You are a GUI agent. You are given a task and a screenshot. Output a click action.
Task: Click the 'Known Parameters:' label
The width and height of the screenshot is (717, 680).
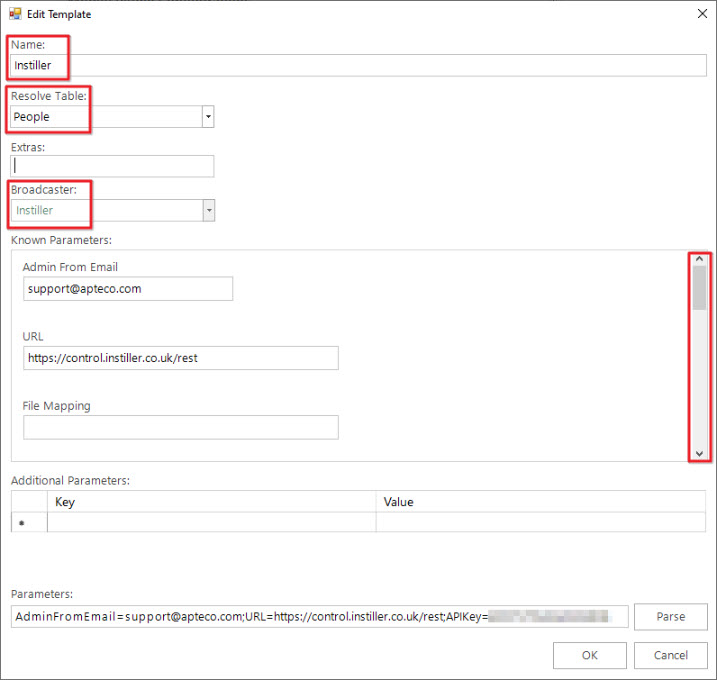pos(61,240)
